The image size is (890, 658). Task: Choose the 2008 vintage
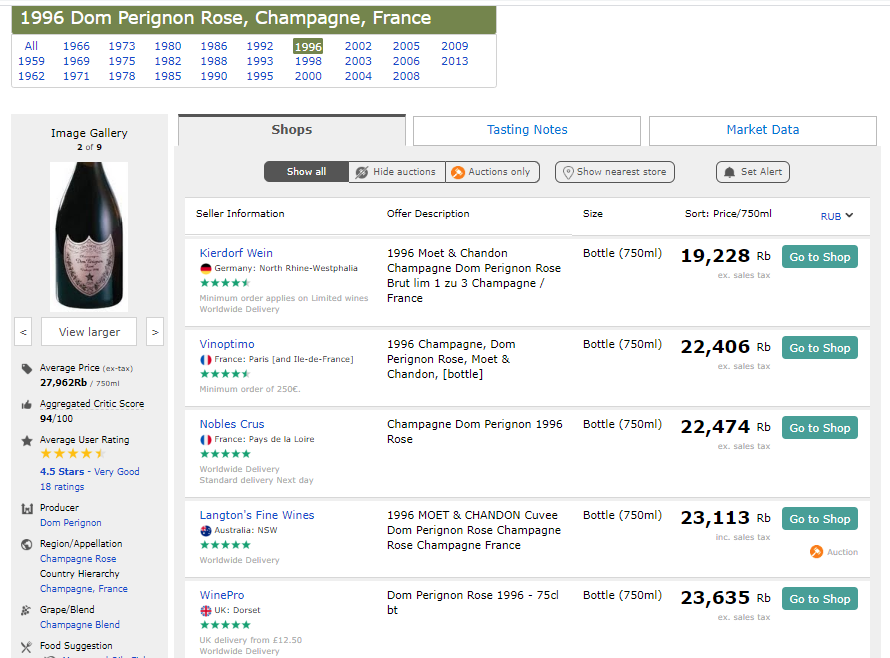point(406,76)
